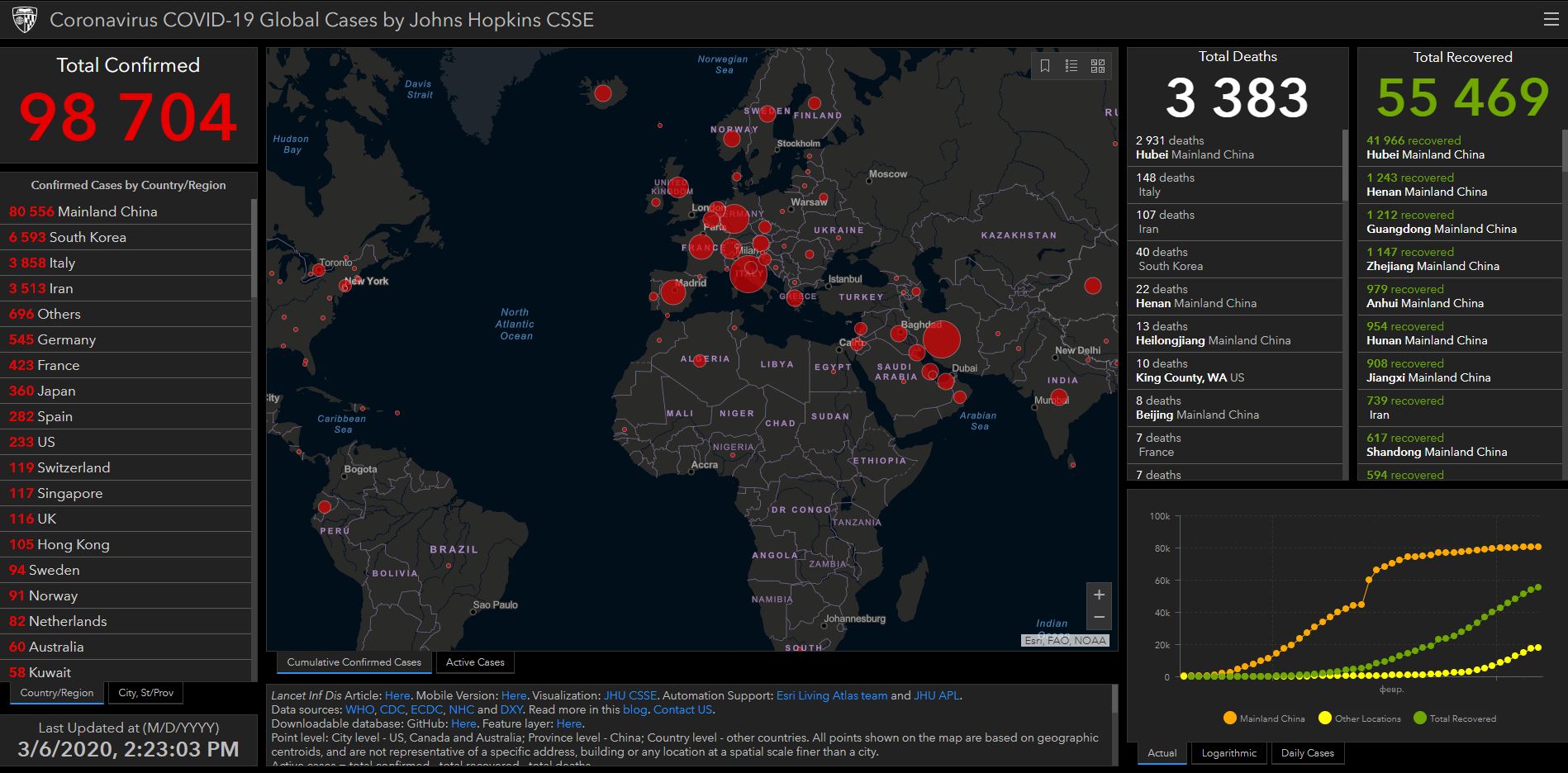Select Hubei 41 966 recovered entry
The image size is (1568, 773).
(1460, 148)
